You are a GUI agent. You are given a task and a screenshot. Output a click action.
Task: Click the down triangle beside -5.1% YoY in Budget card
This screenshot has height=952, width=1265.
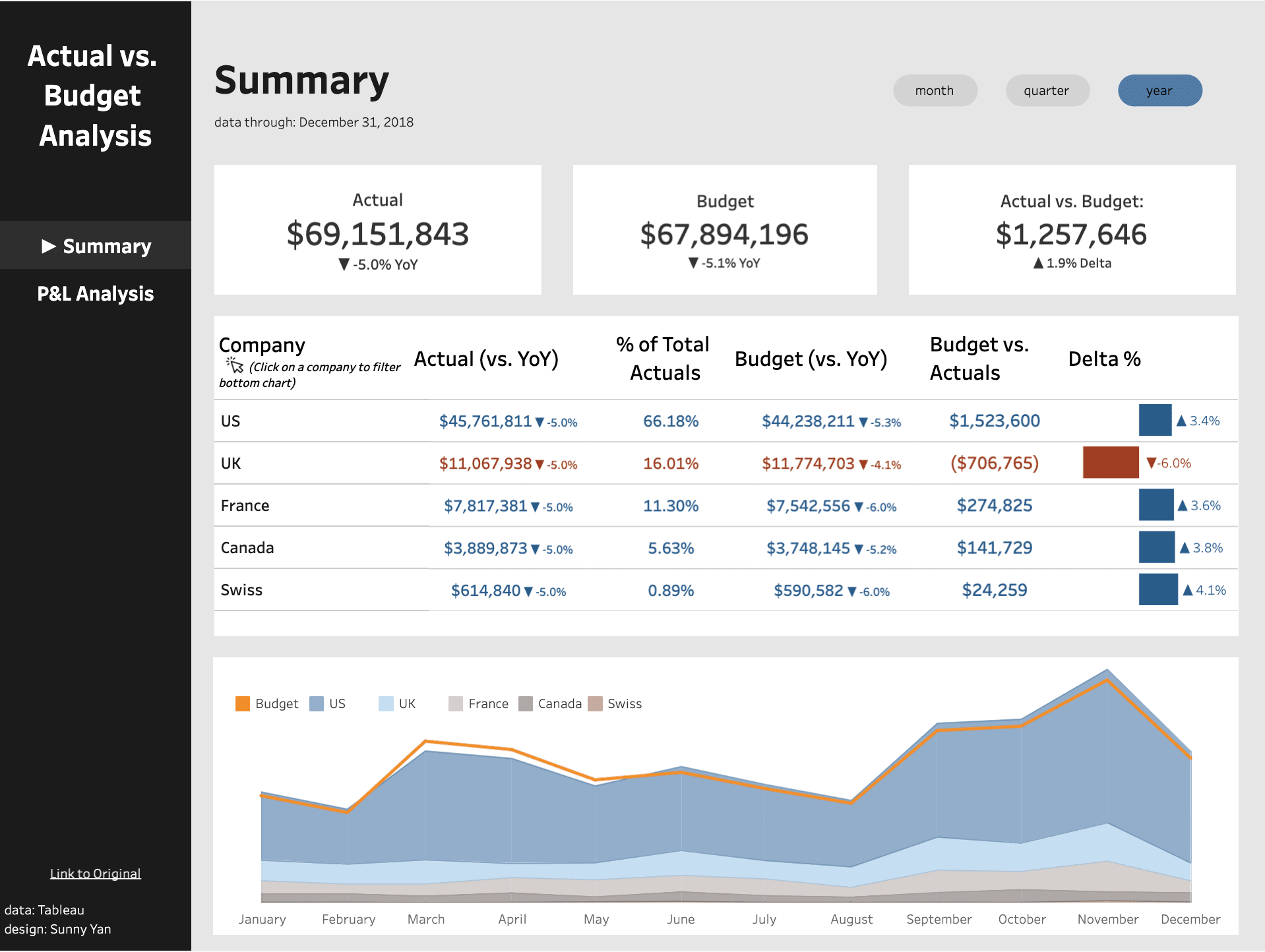point(693,263)
